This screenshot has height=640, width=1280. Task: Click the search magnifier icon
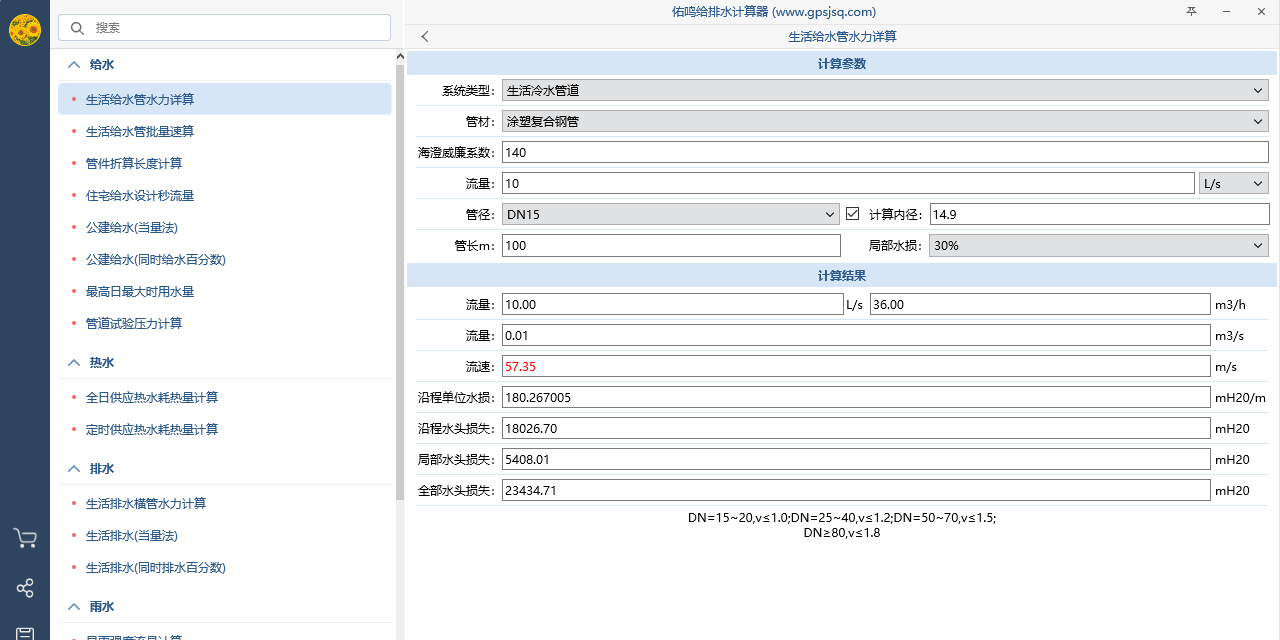tap(77, 28)
